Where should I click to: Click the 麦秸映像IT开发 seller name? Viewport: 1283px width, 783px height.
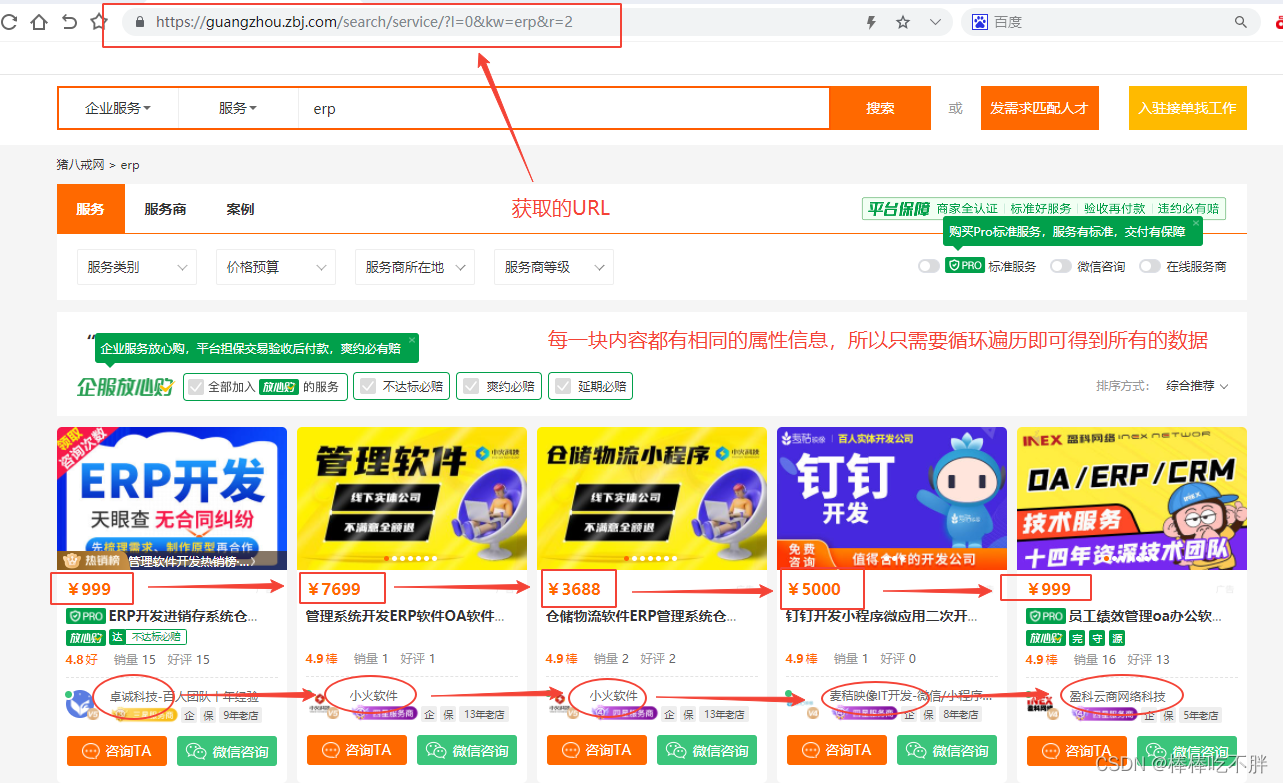(x=910, y=696)
